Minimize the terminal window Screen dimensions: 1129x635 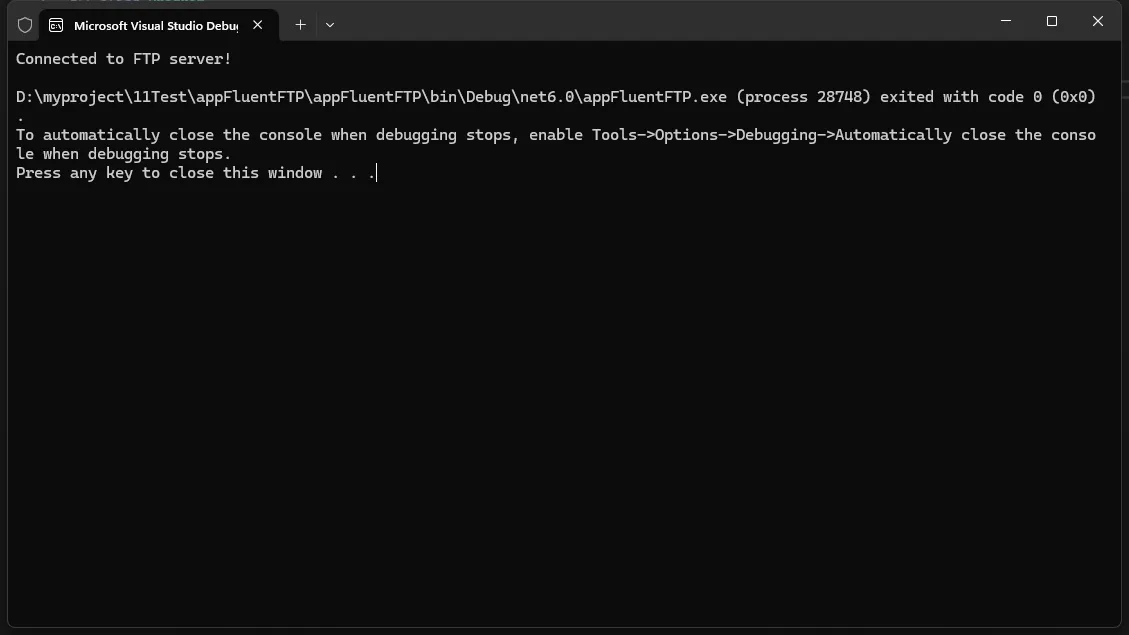click(x=1005, y=21)
